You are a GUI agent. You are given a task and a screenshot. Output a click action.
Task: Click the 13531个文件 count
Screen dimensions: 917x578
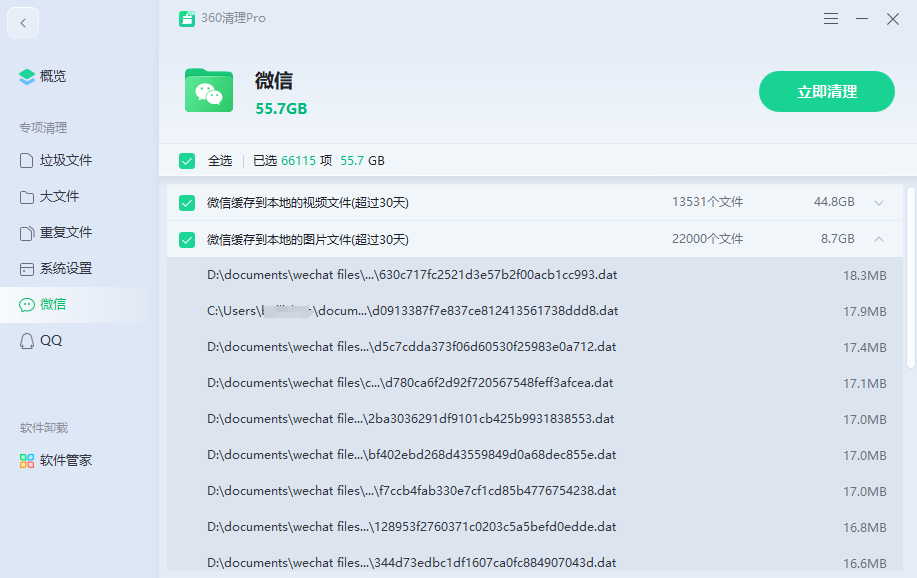[707, 202]
